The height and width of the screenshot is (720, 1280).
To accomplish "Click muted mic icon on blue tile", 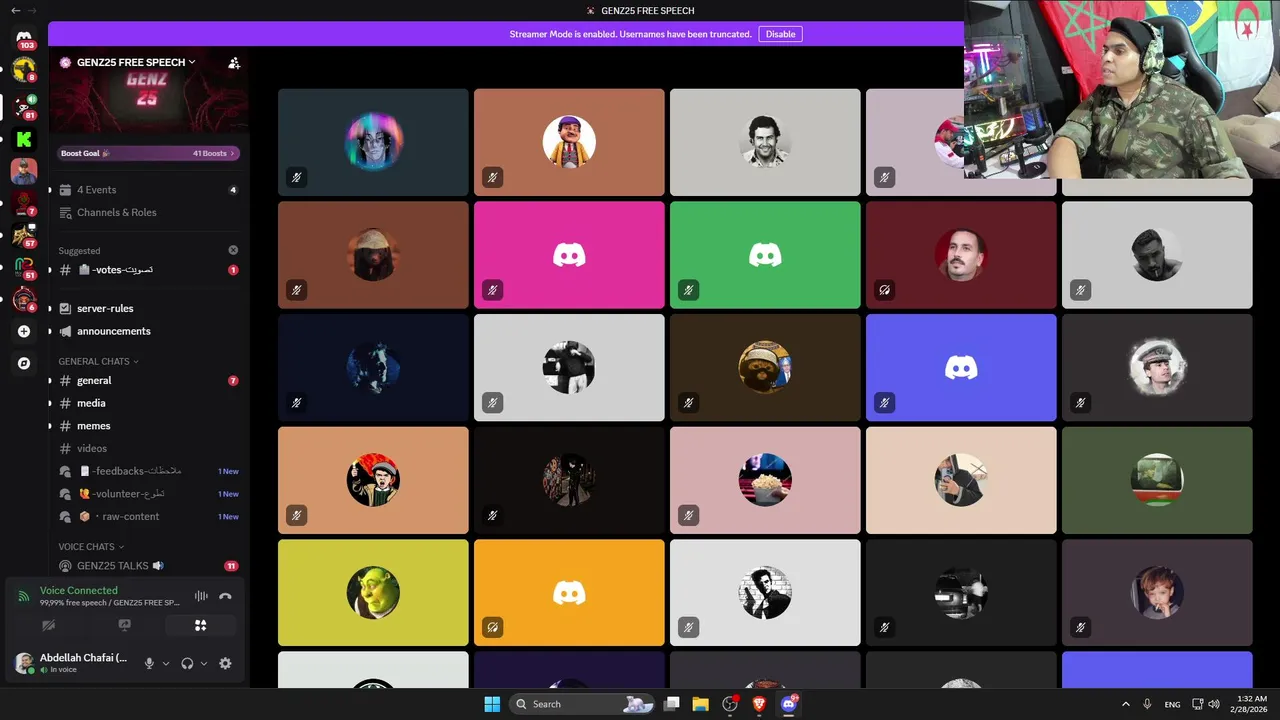I will click(884, 403).
